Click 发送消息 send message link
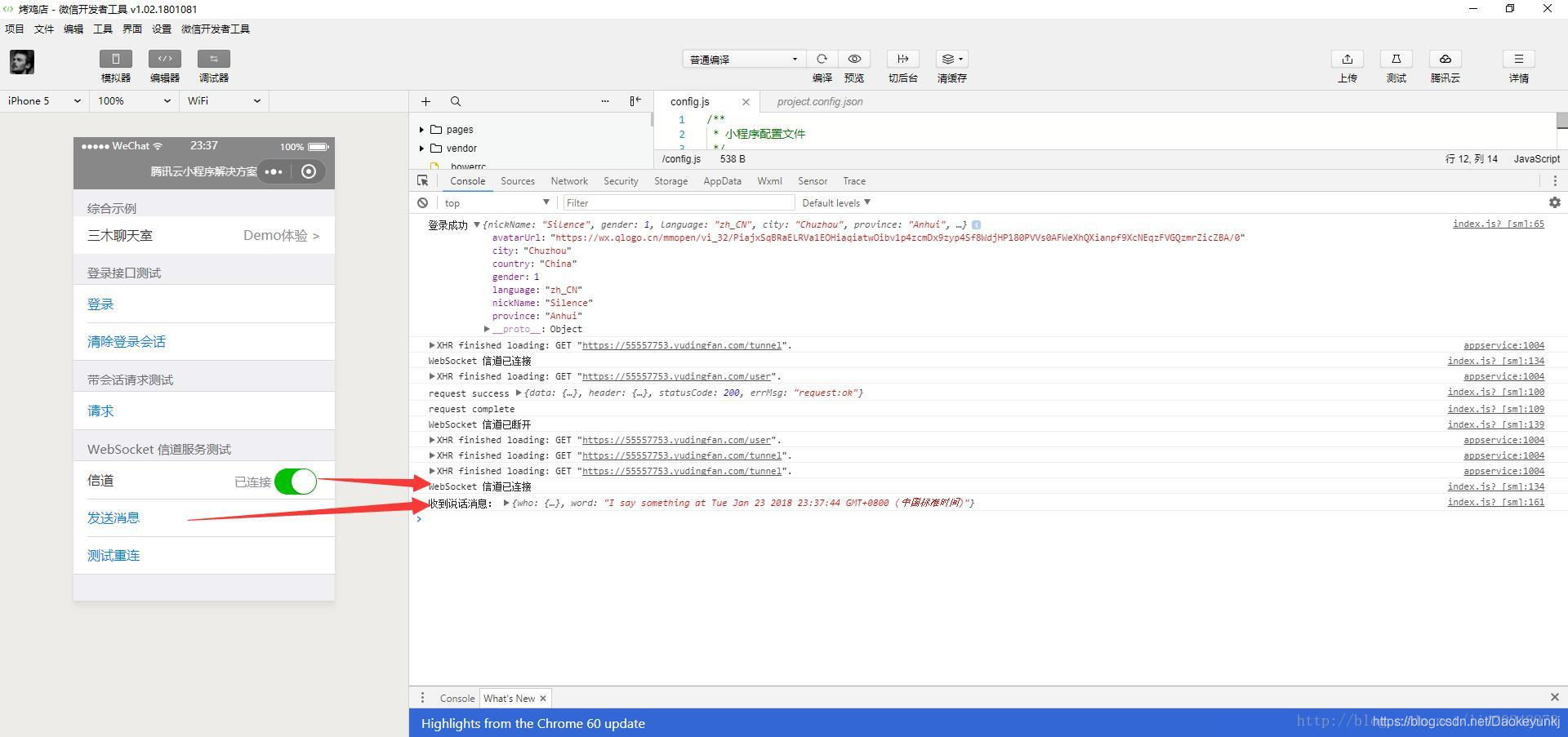The width and height of the screenshot is (1568, 737). (x=114, y=518)
